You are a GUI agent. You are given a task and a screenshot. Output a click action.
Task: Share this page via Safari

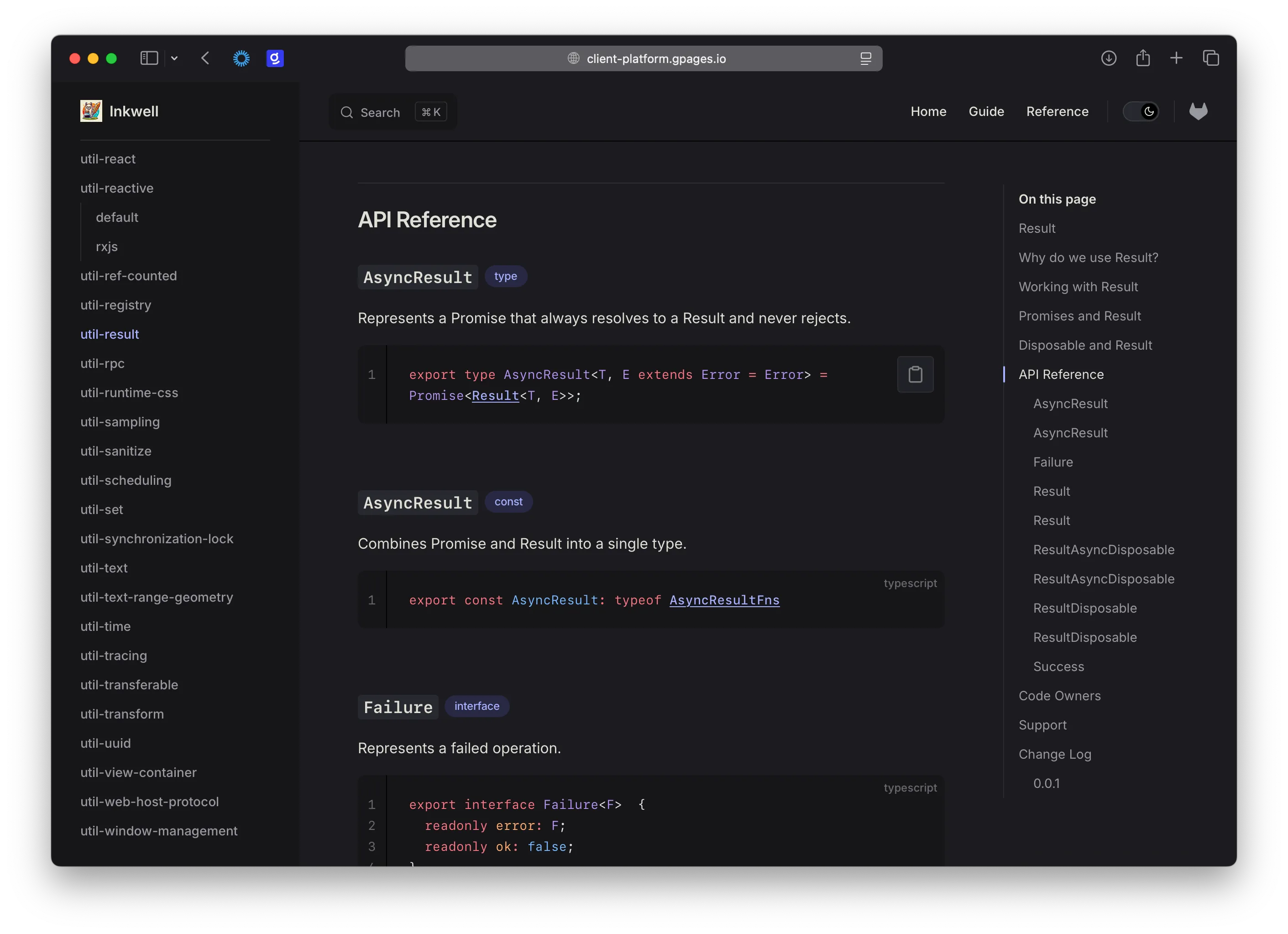[x=1142, y=58]
